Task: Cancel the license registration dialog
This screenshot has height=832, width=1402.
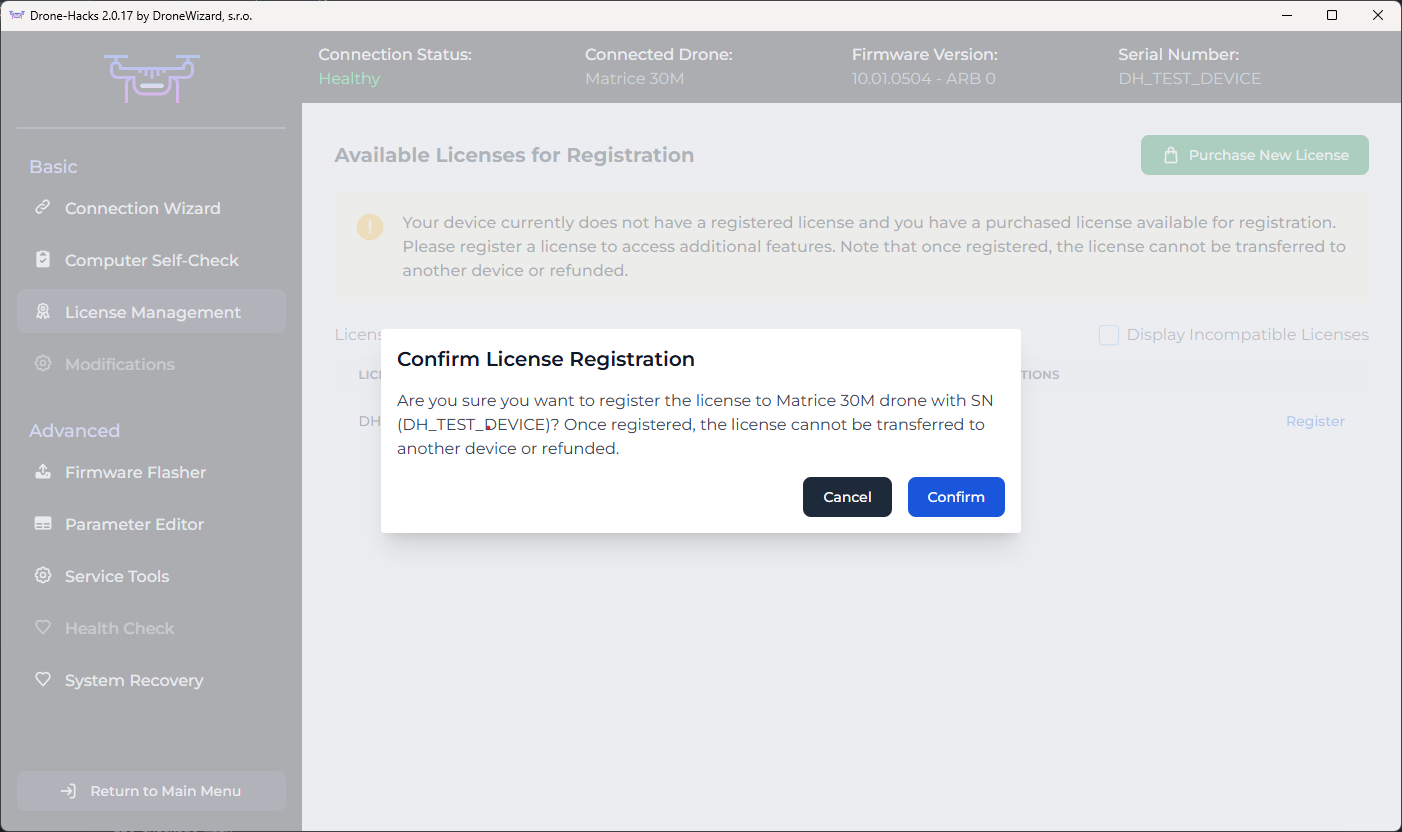Action: (x=846, y=497)
